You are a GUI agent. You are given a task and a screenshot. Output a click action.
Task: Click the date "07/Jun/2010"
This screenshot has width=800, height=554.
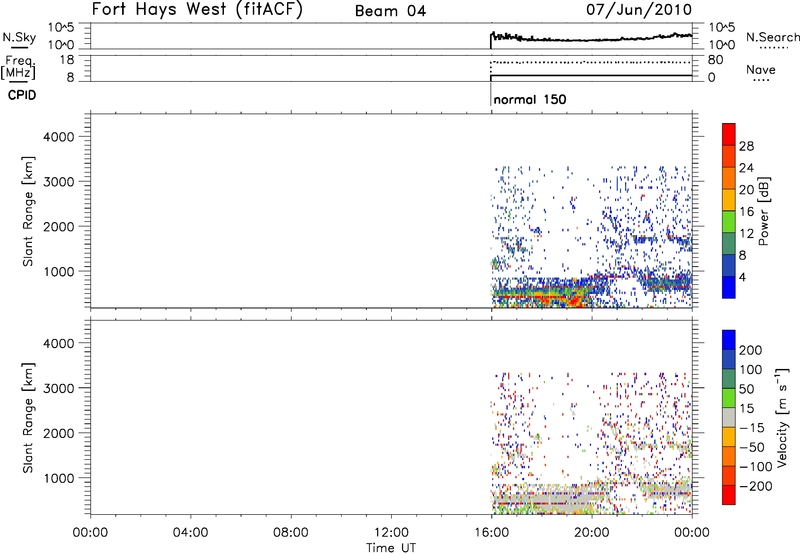(639, 10)
